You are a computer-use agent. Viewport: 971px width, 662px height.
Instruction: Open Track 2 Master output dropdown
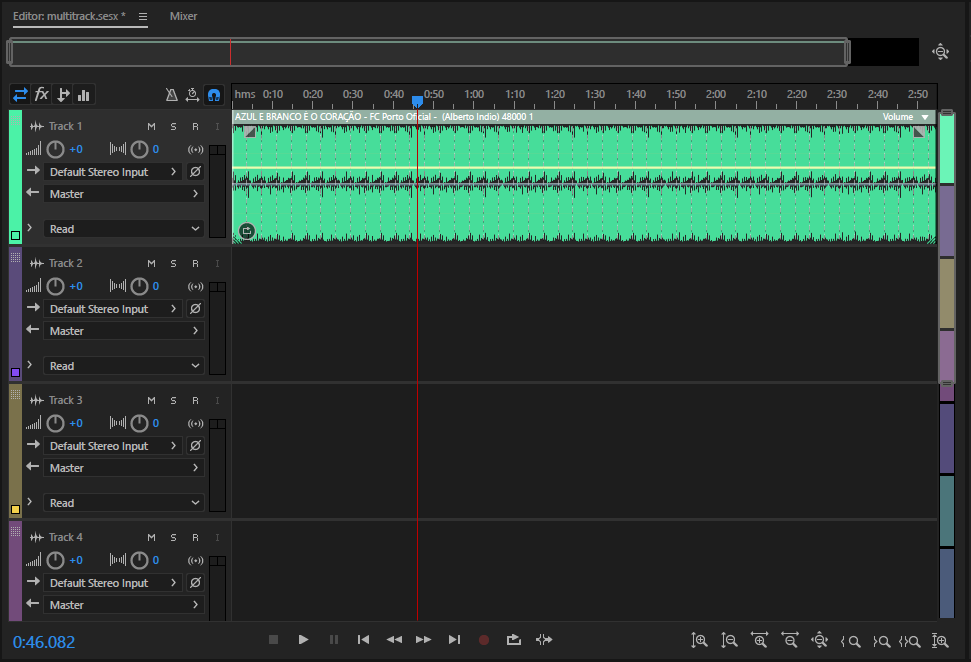click(x=124, y=331)
